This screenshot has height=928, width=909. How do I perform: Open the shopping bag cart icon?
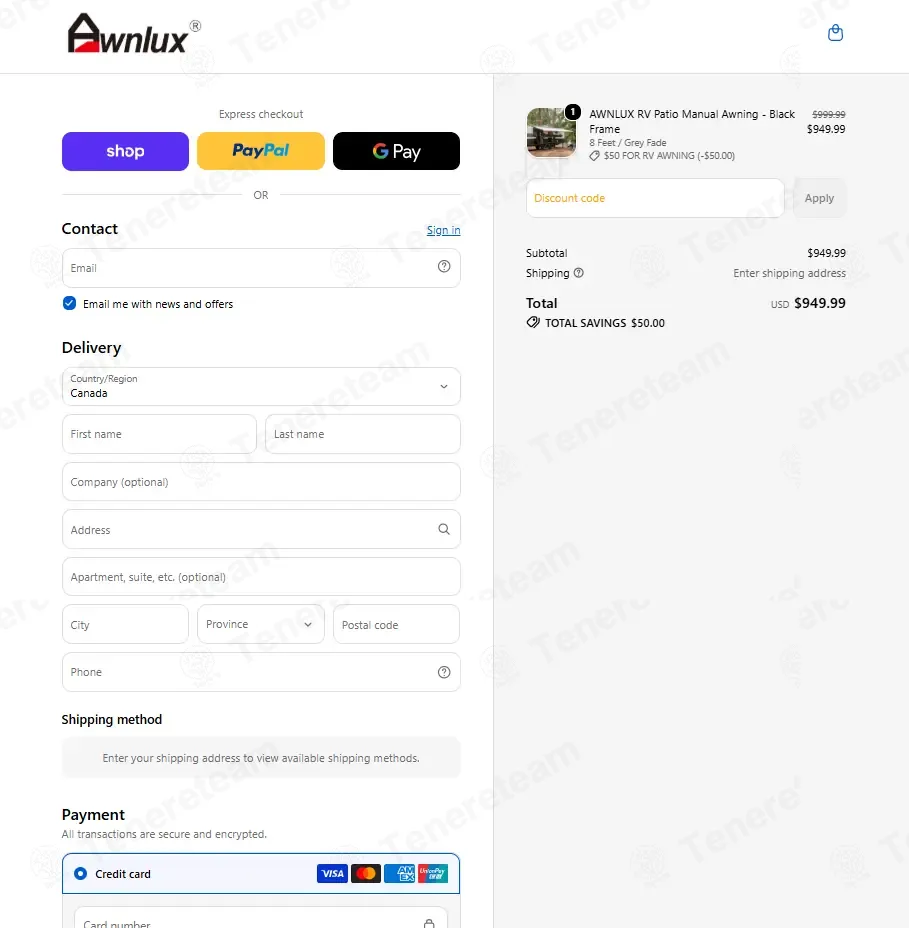[x=835, y=33]
